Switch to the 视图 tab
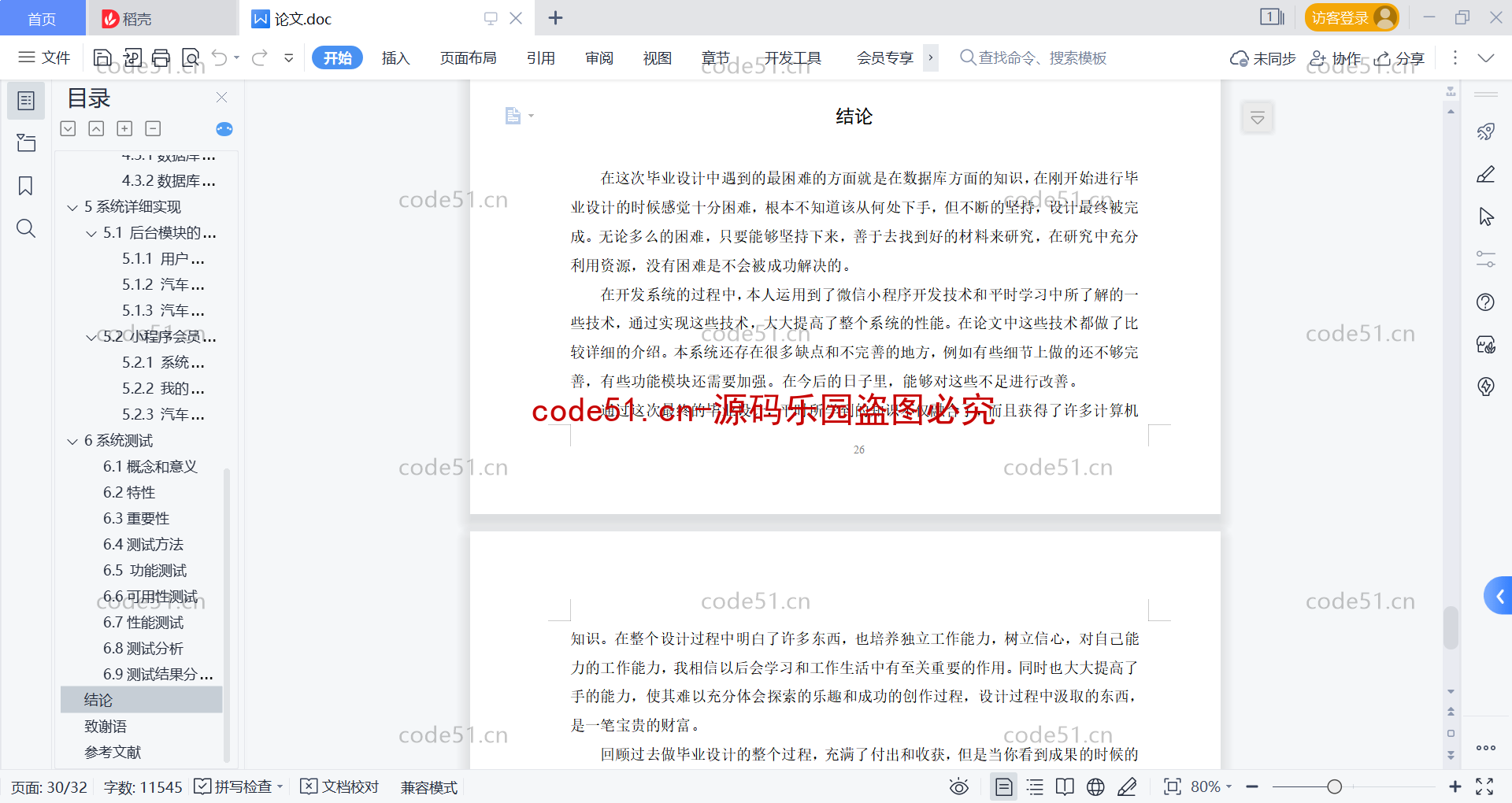 (x=657, y=57)
